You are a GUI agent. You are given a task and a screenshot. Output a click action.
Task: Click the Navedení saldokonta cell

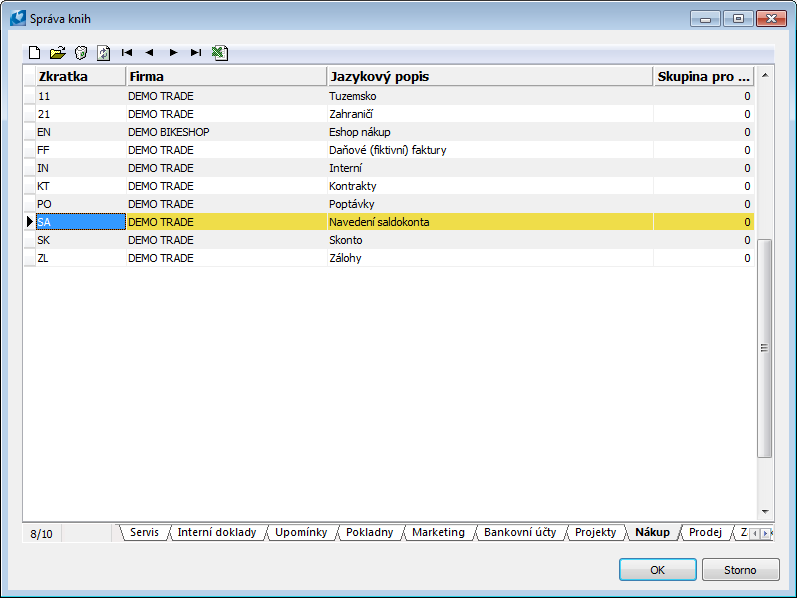(x=490, y=222)
